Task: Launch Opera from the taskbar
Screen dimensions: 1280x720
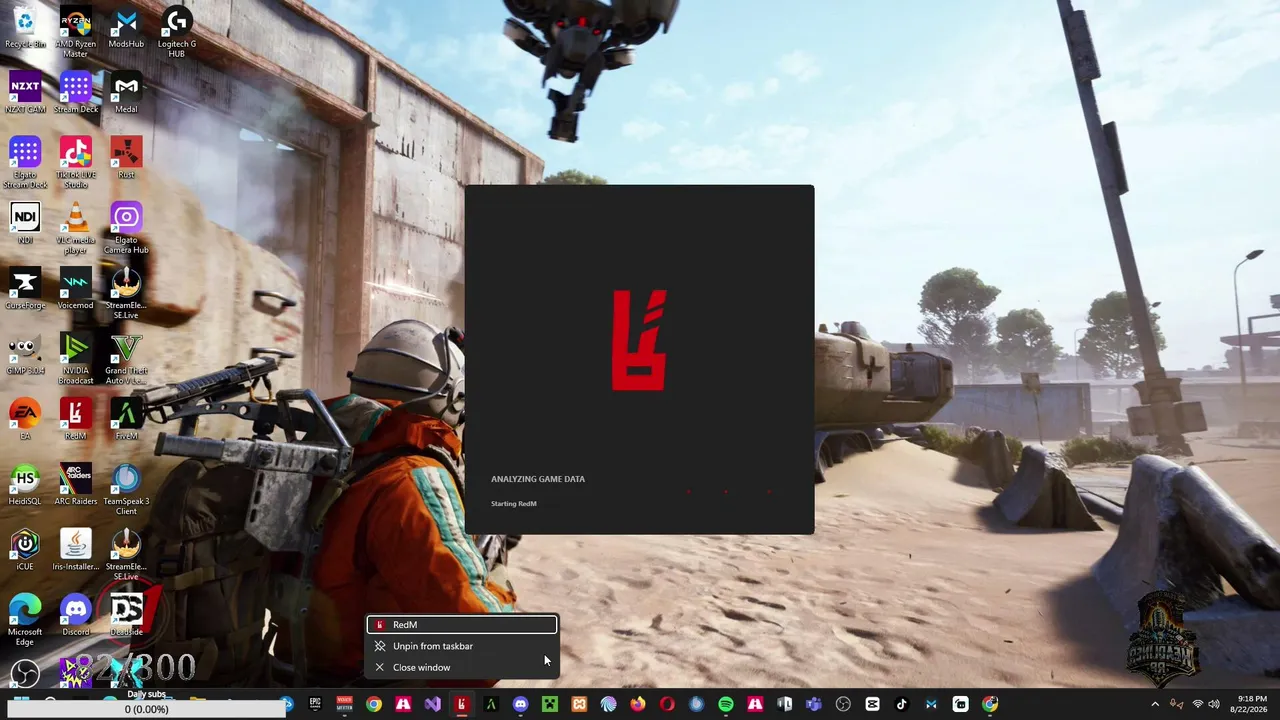Action: pyautogui.click(x=667, y=704)
